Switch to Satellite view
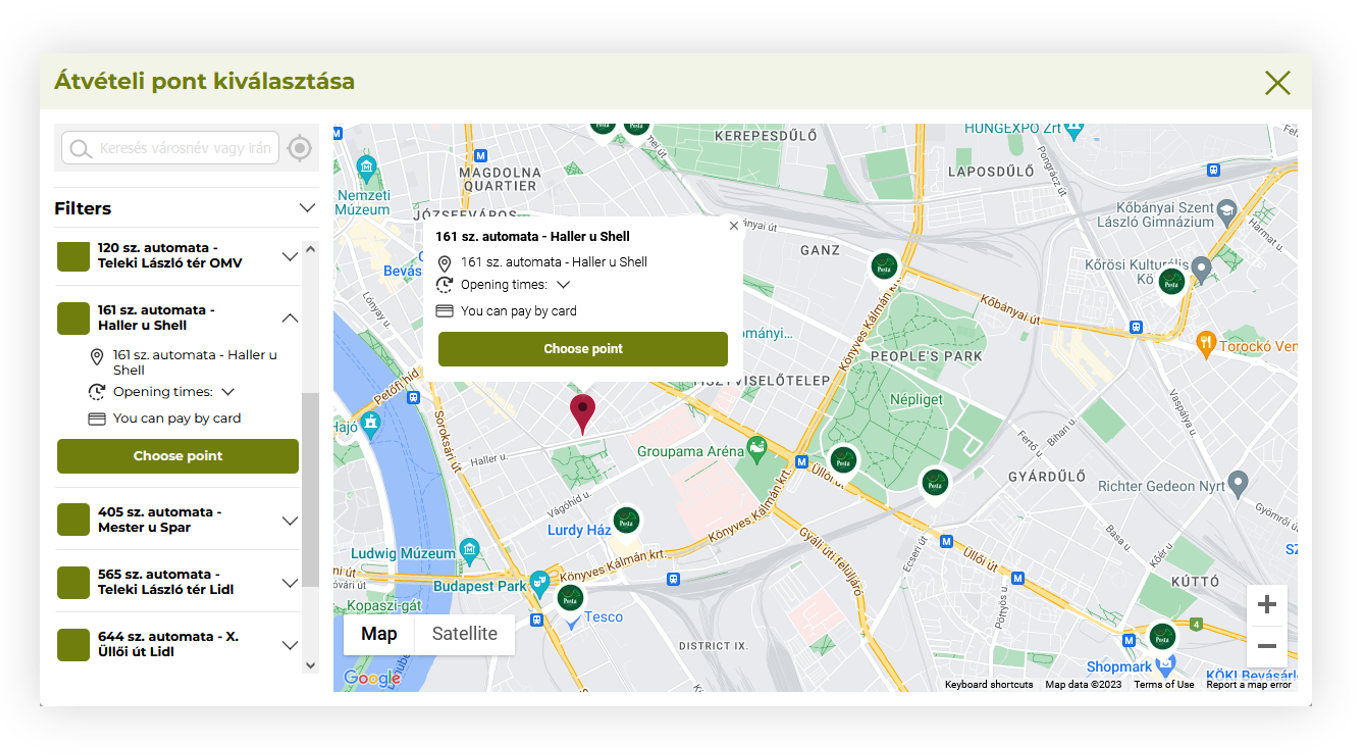 (464, 634)
